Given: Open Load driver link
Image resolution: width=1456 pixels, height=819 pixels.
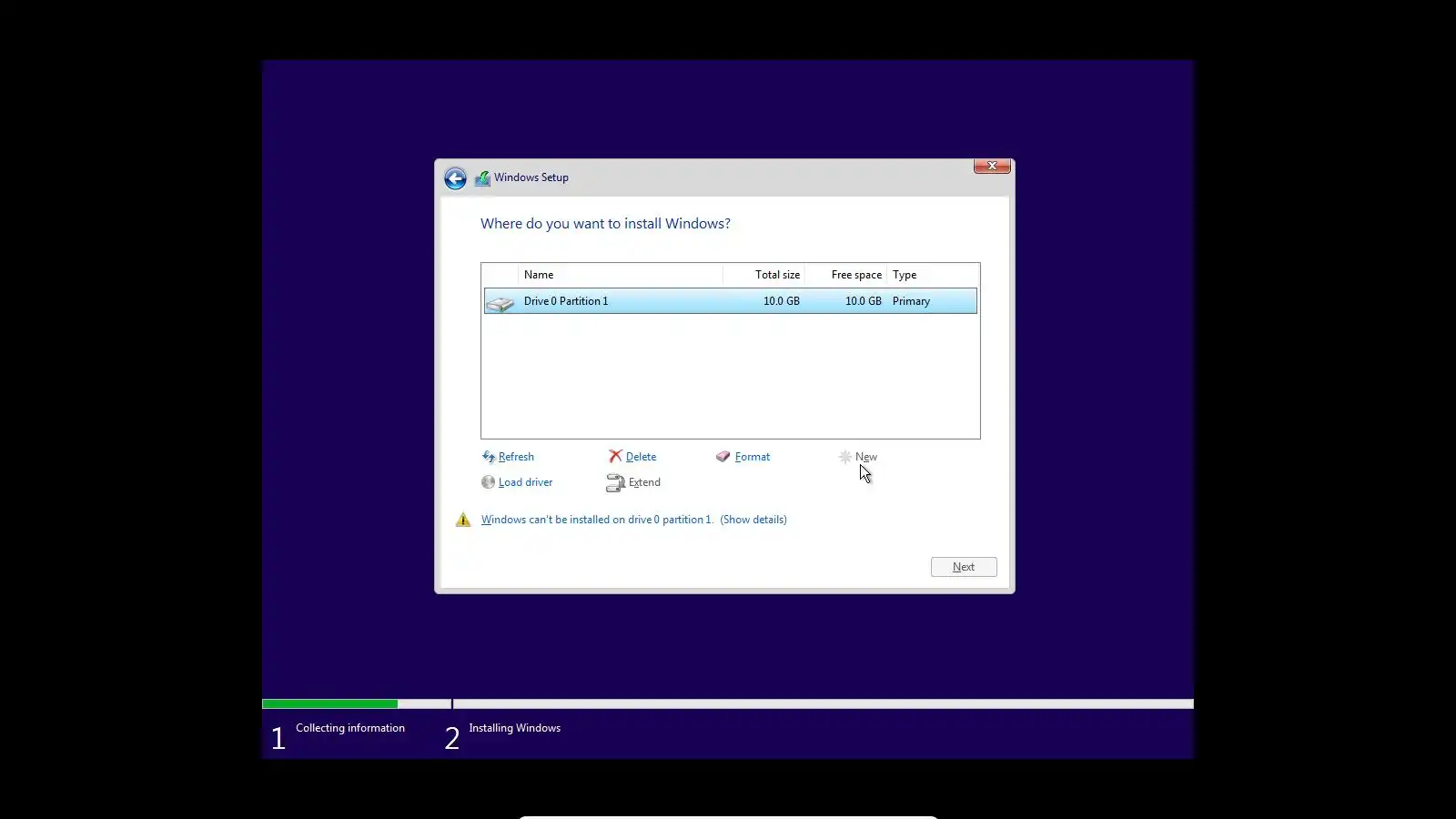Looking at the screenshot, I should [525, 482].
